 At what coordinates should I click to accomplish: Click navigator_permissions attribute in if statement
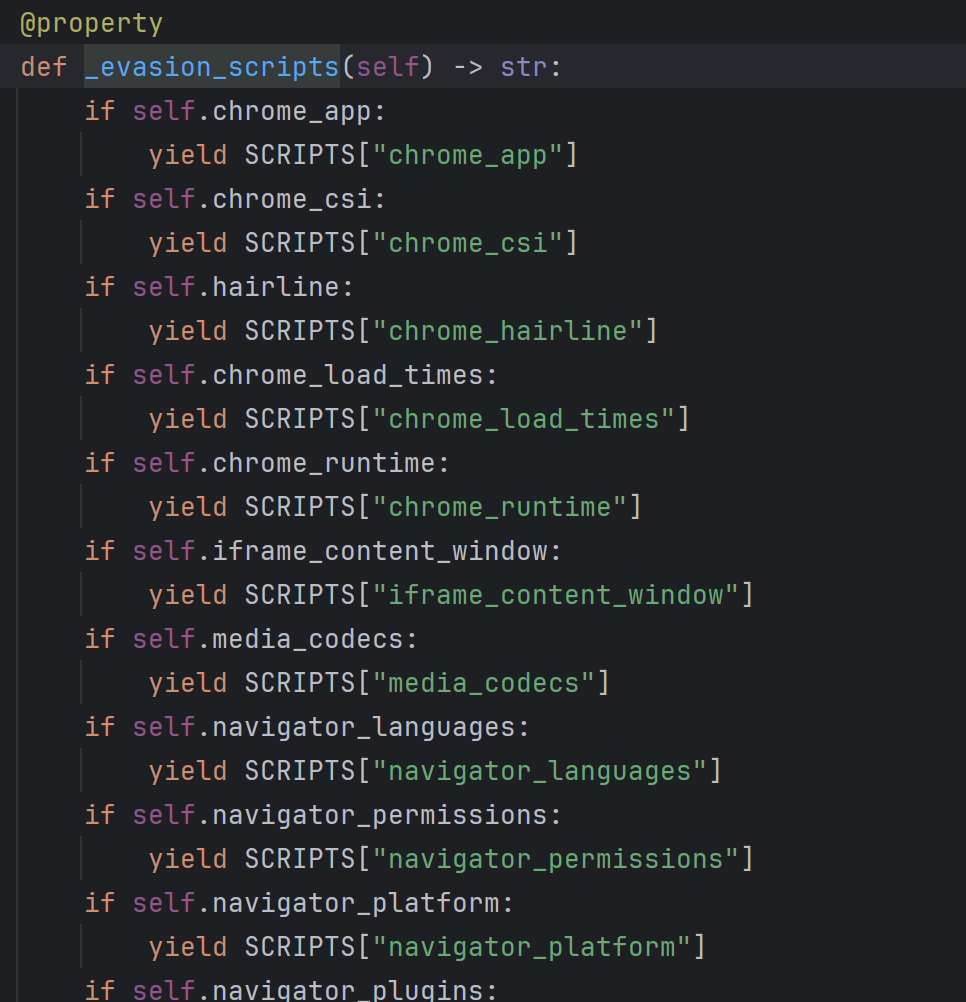(x=380, y=815)
